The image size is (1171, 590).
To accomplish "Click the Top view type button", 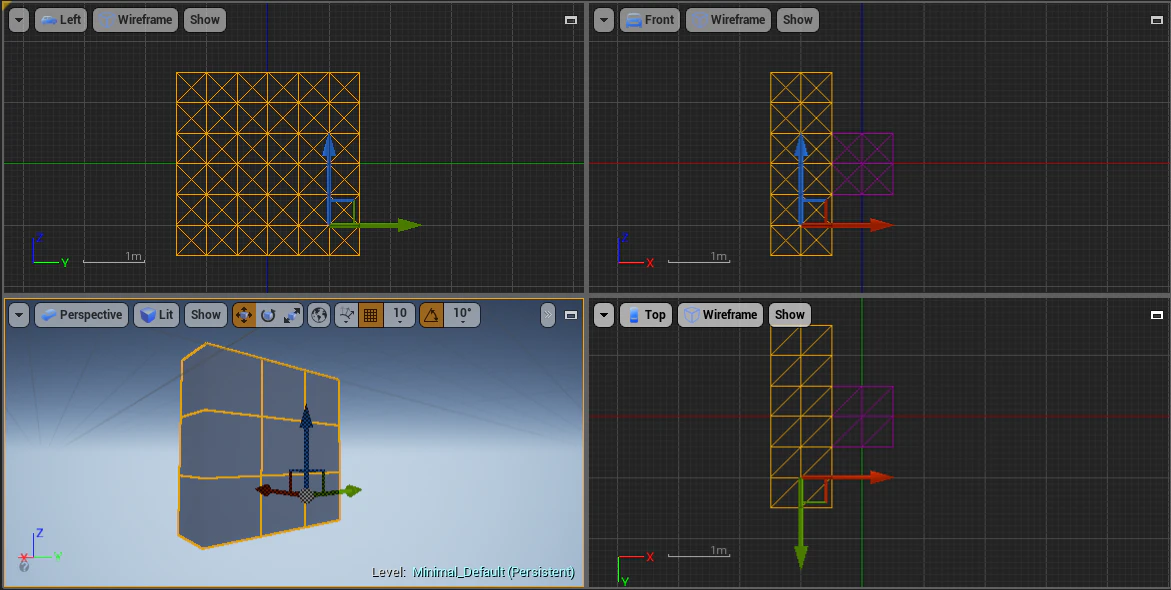I will tap(646, 314).
